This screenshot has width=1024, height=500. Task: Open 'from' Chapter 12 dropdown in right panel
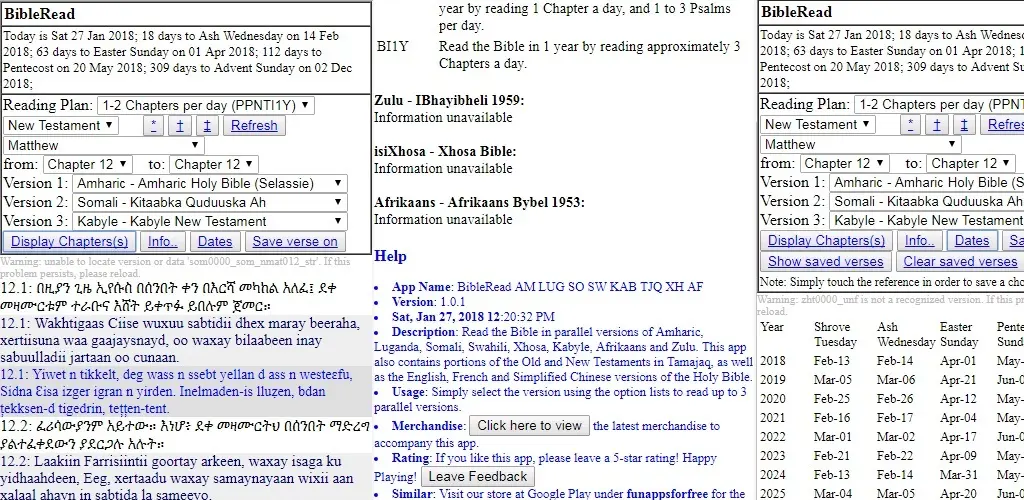coord(845,163)
